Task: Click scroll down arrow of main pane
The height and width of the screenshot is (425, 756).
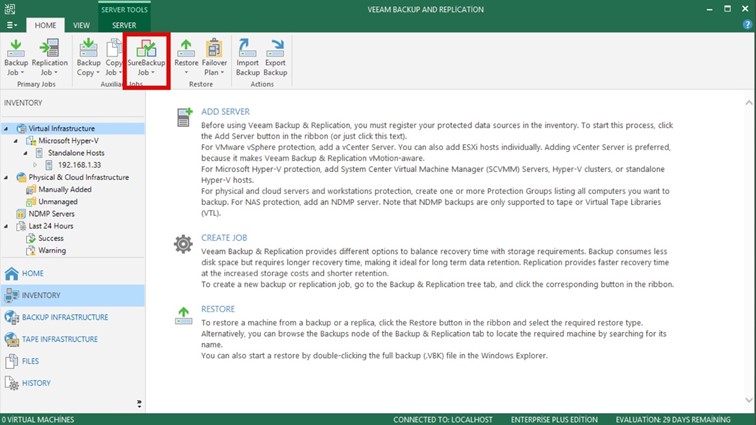Action: click(x=749, y=400)
